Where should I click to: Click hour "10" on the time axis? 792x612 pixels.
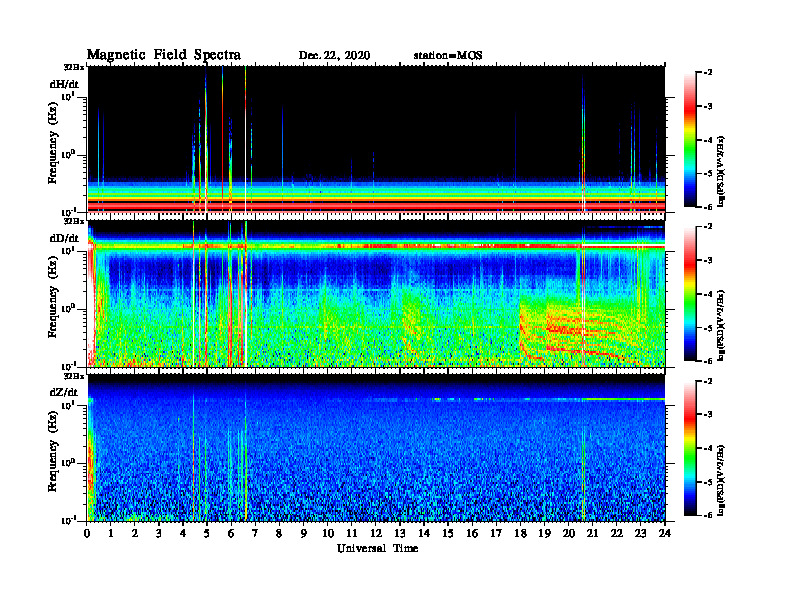[x=328, y=534]
